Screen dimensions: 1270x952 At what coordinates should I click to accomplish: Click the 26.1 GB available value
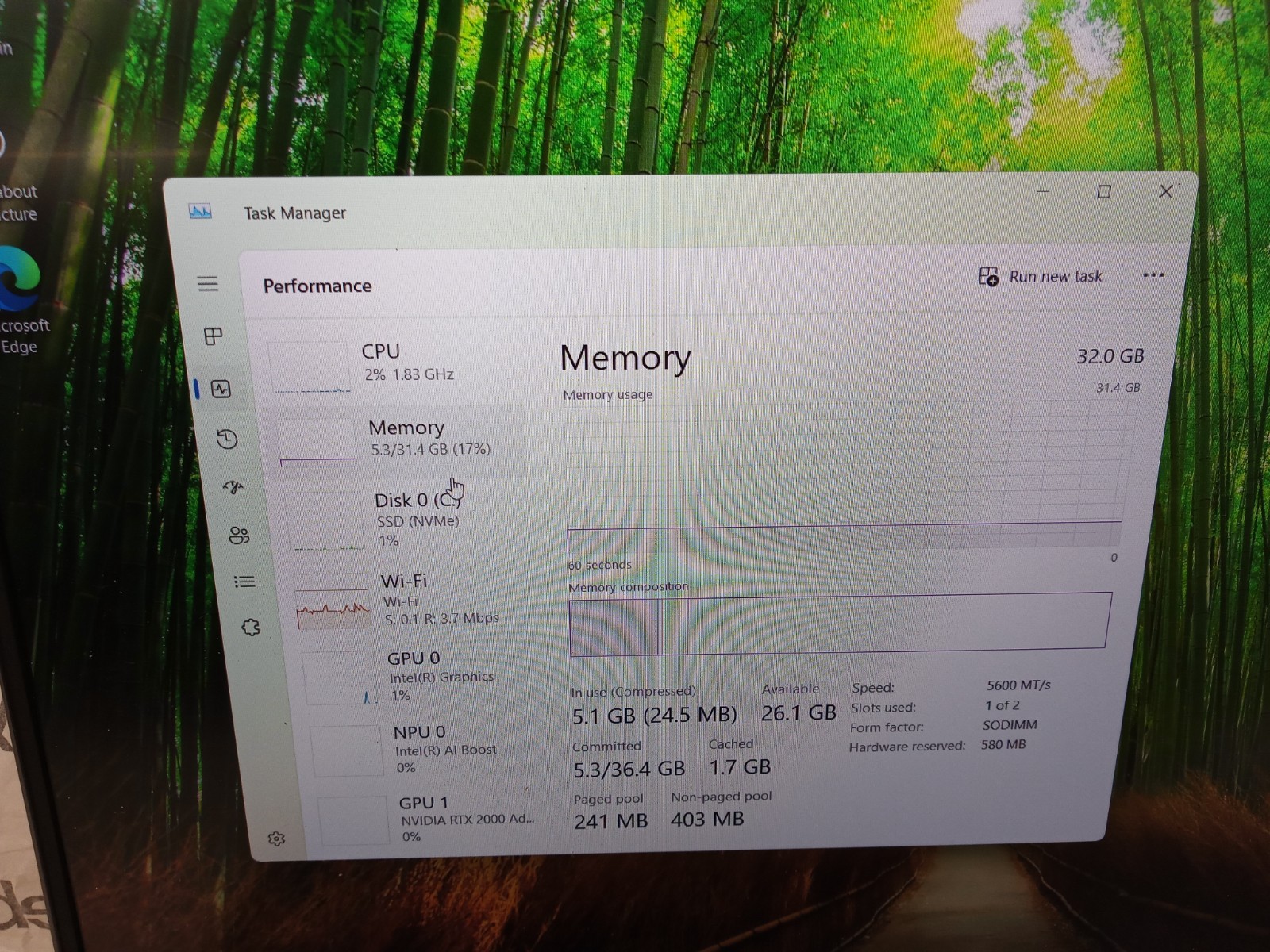pyautogui.click(x=799, y=713)
